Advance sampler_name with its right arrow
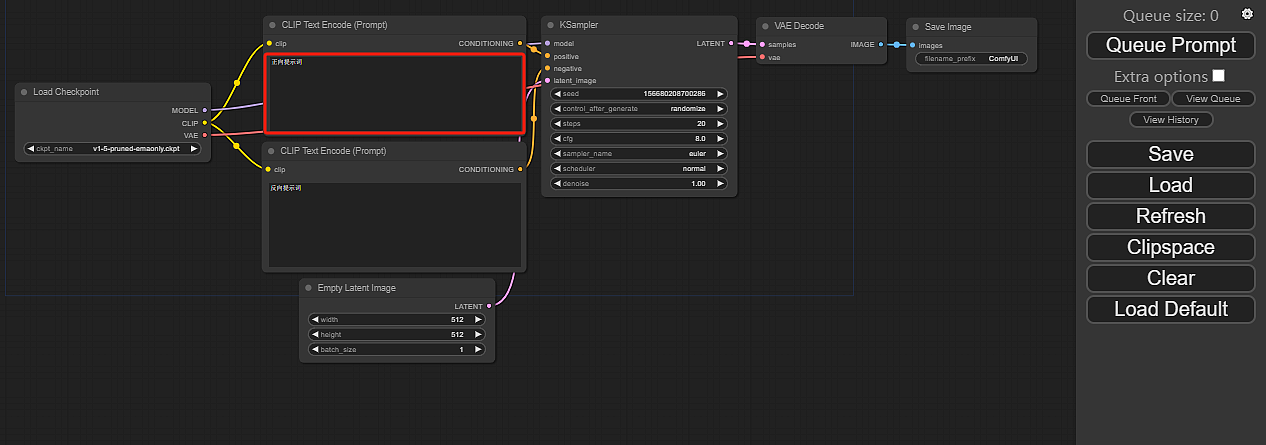The image size is (1266, 445). tap(719, 154)
